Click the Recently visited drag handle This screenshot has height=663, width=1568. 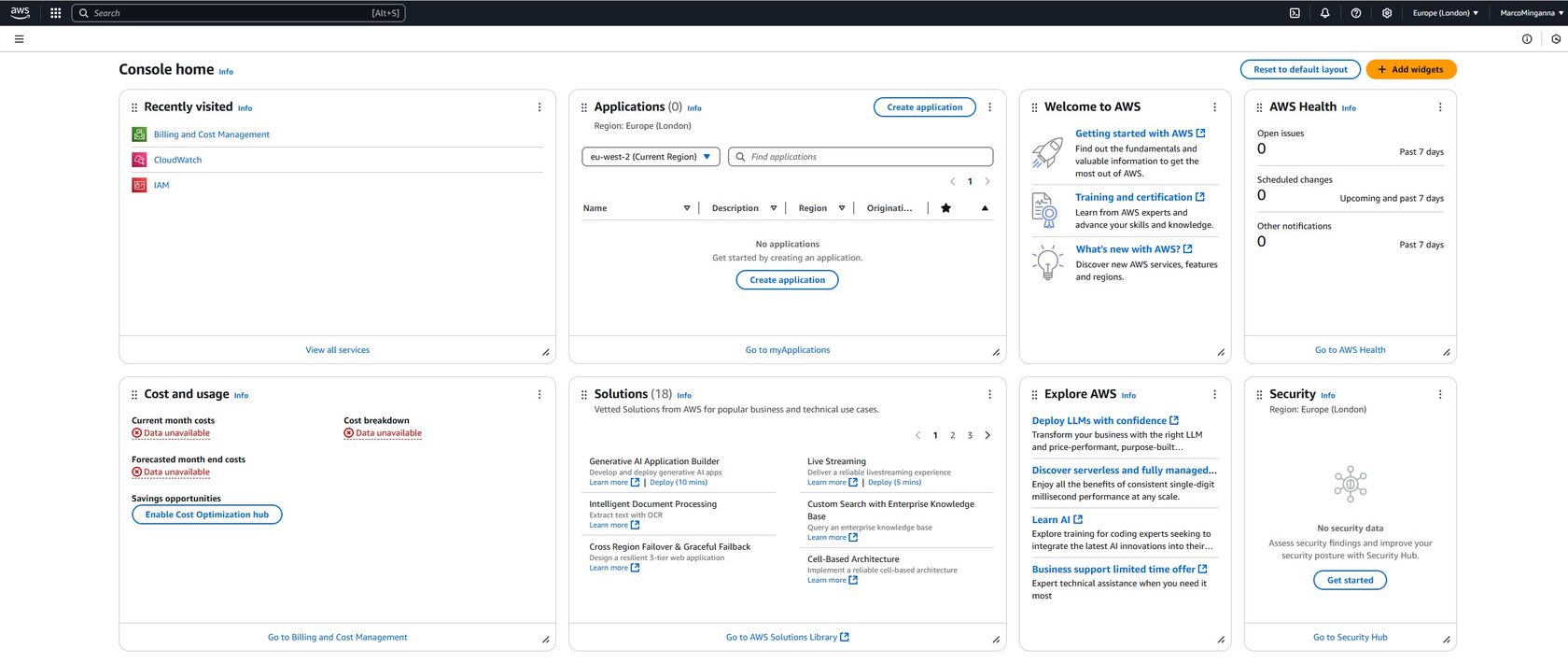134,107
